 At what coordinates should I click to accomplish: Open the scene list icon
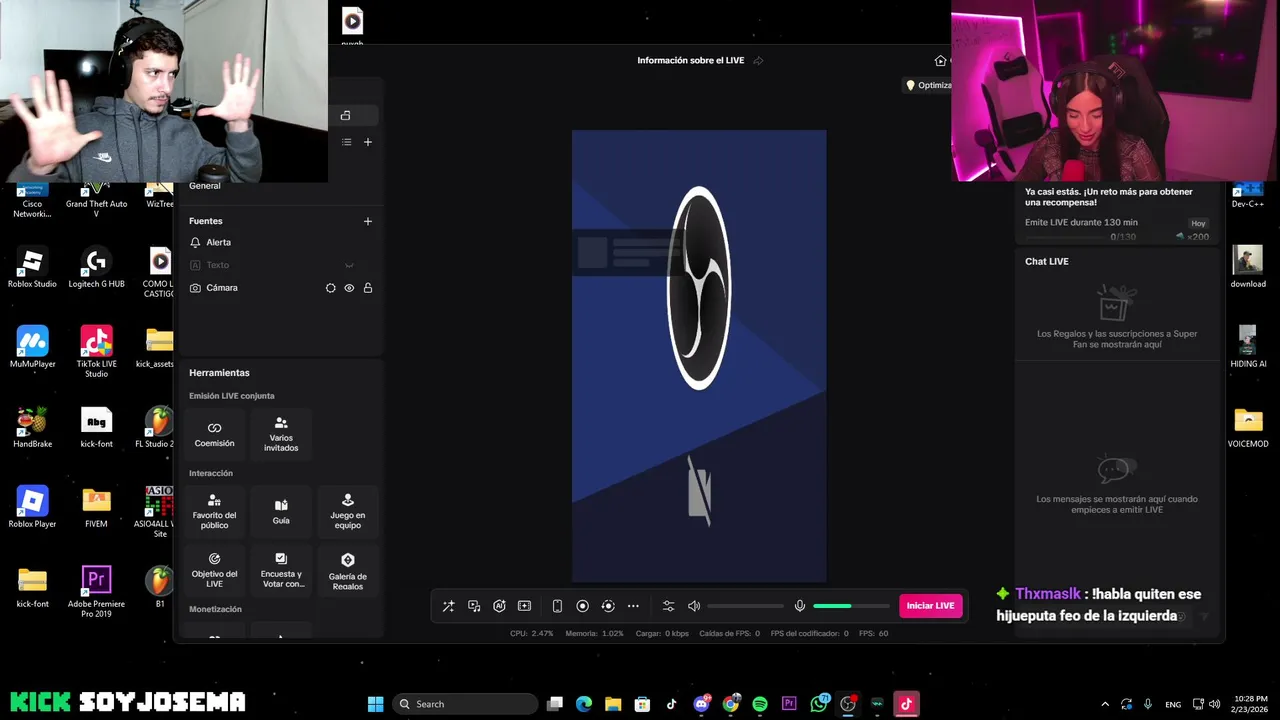point(346,142)
